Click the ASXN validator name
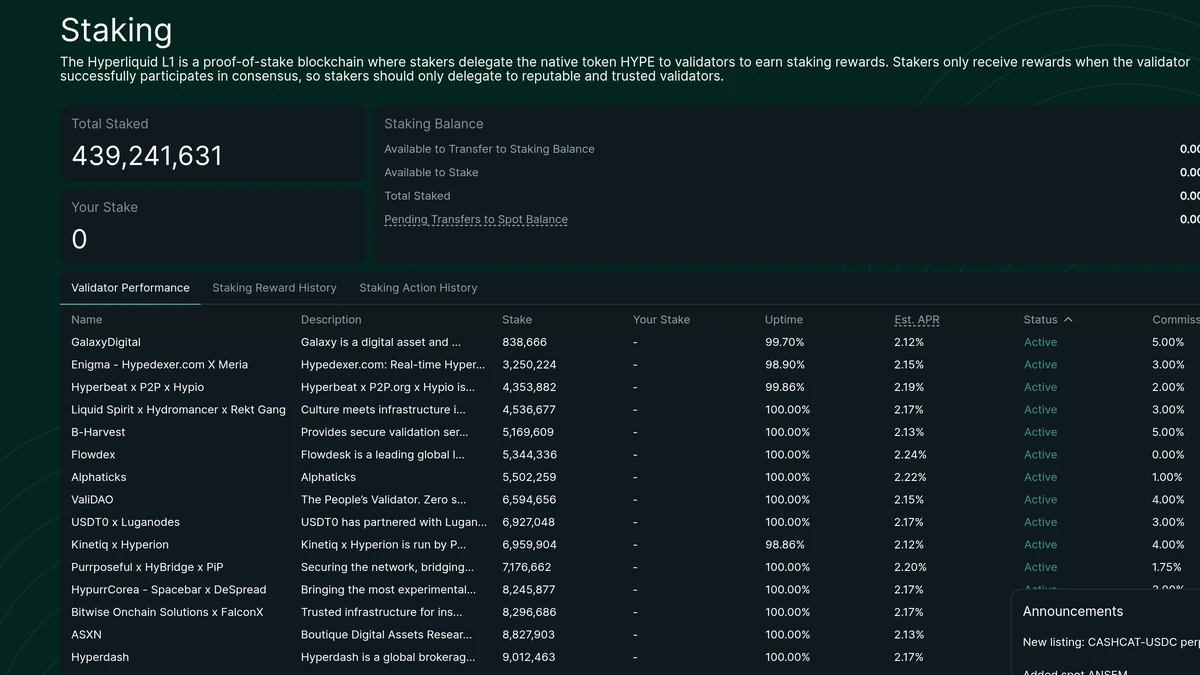Image resolution: width=1200 pixels, height=675 pixels. pyautogui.click(x=86, y=635)
